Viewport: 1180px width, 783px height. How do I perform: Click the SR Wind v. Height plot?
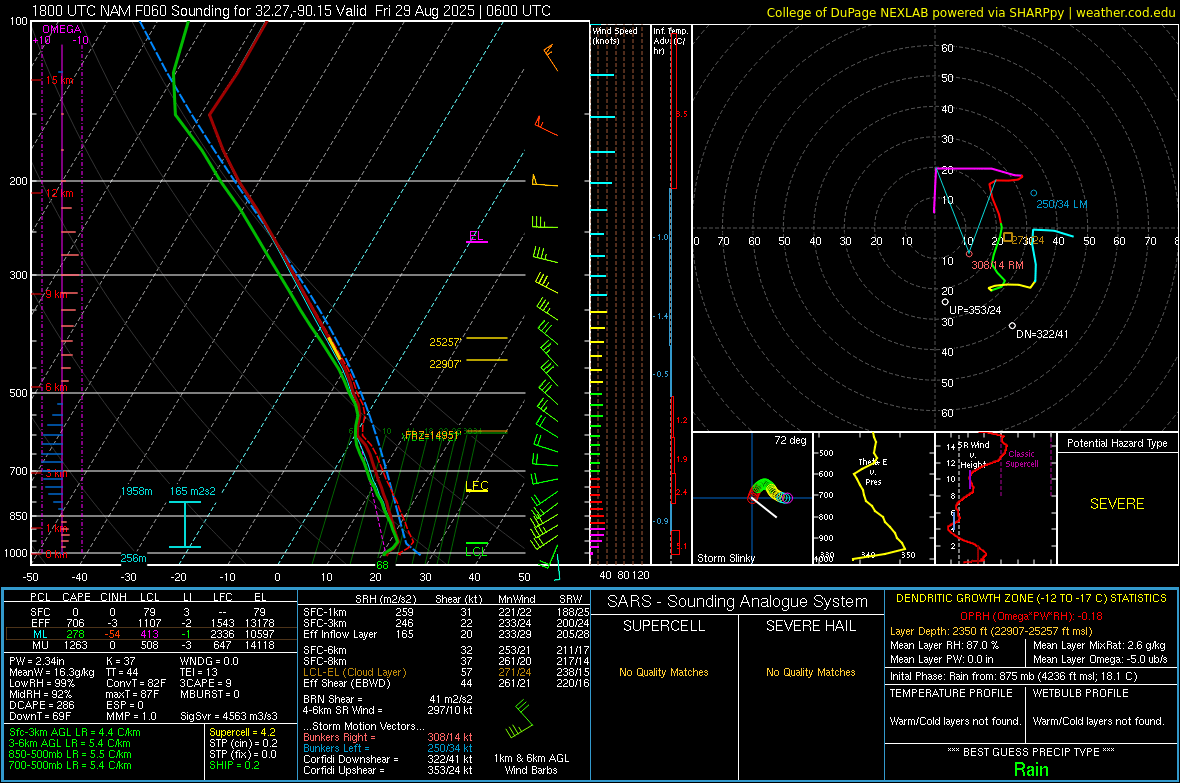tap(996, 498)
